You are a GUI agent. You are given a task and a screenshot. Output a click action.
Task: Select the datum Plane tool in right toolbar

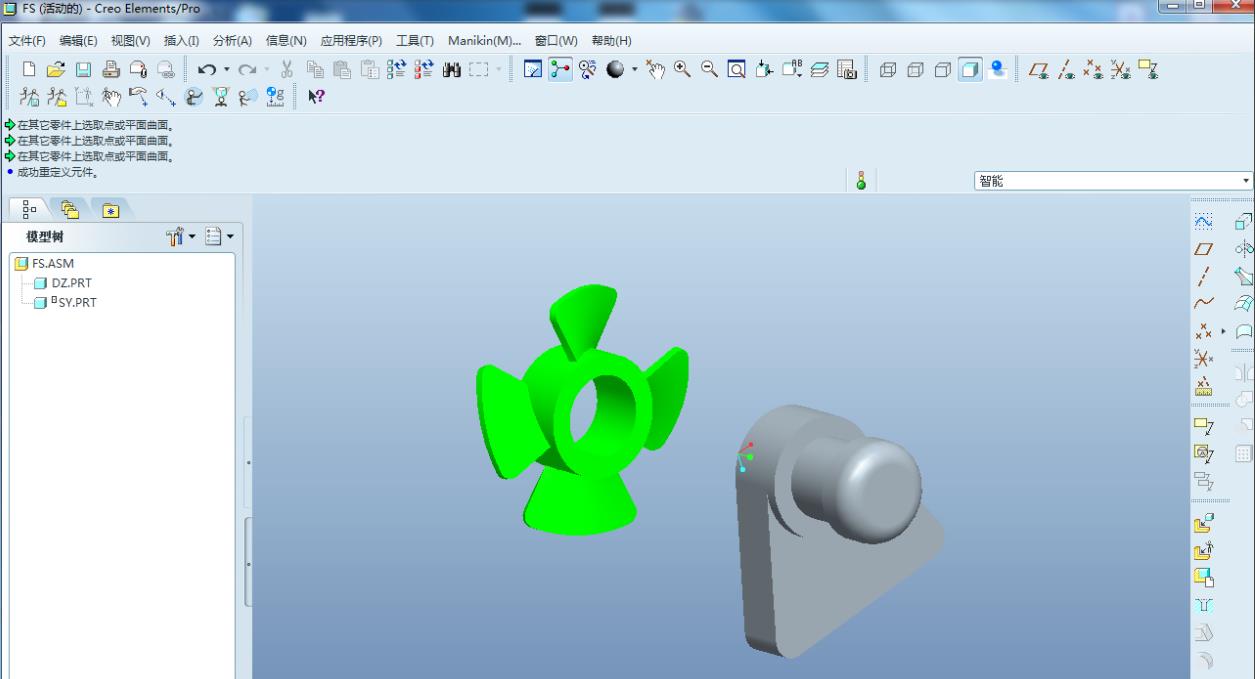tap(1204, 247)
